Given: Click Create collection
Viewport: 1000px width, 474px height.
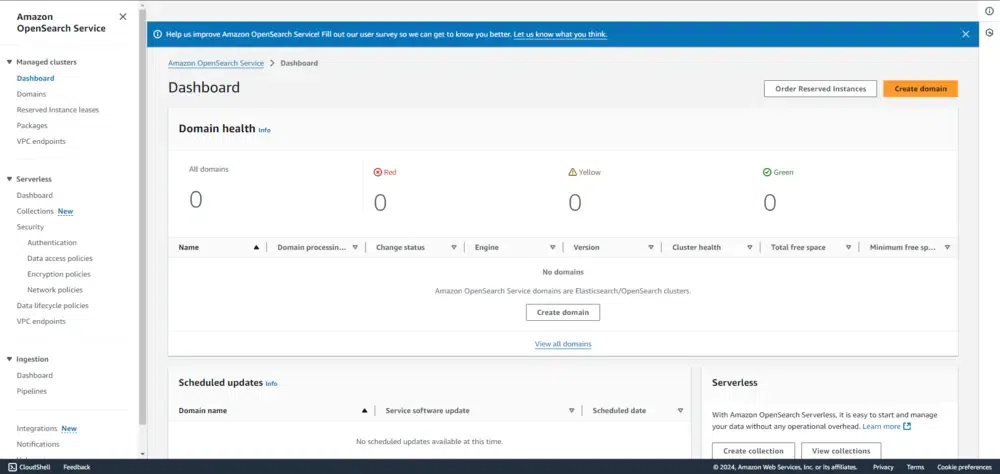Looking at the screenshot, I should coord(753,451).
